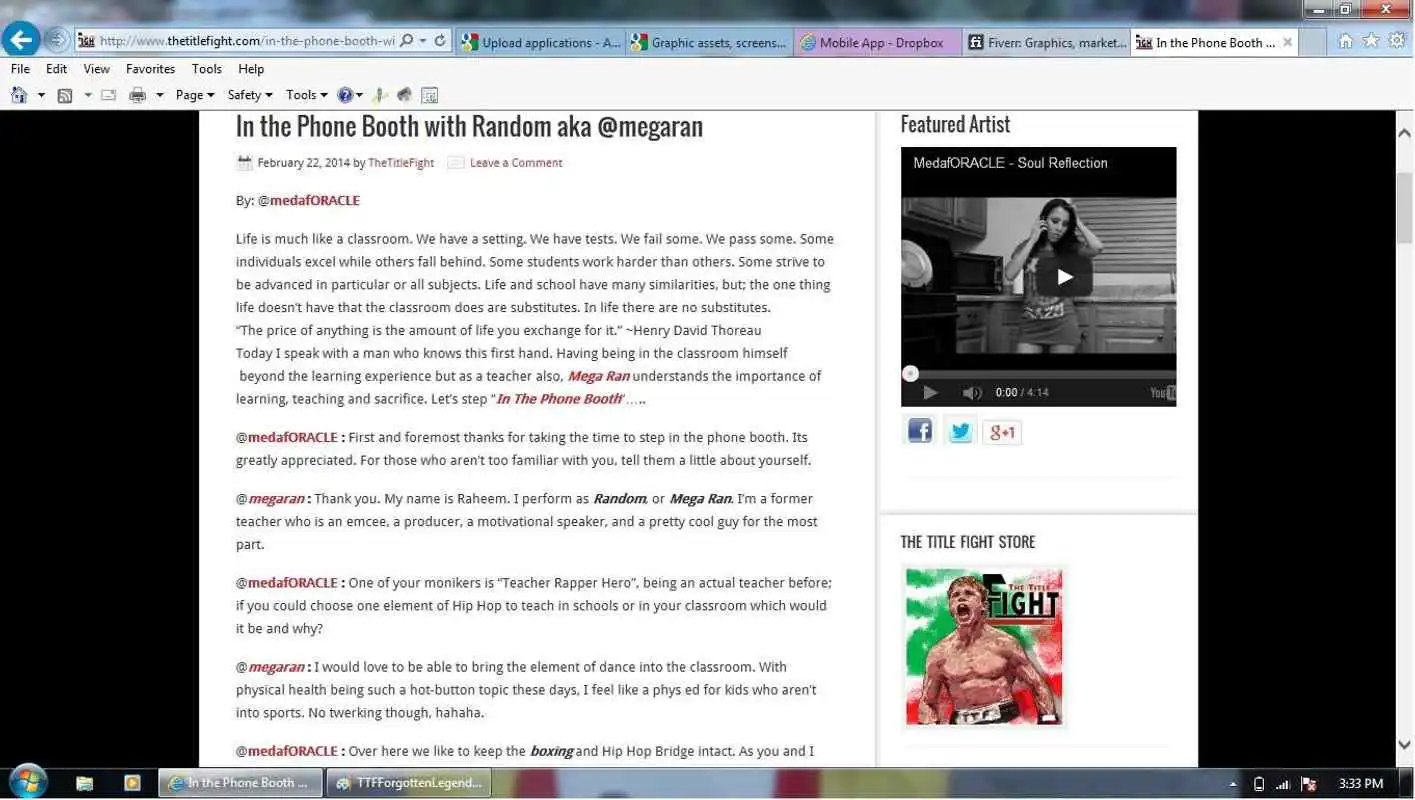Show hidden system tray icons
The image size is (1415, 800).
pos(1232,784)
